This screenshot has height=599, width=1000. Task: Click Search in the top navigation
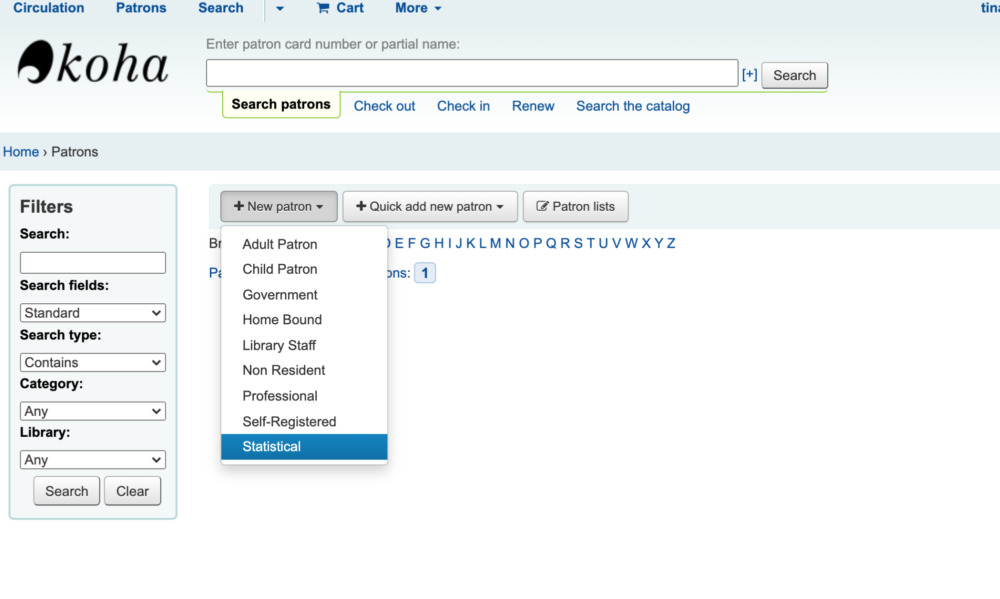221,8
